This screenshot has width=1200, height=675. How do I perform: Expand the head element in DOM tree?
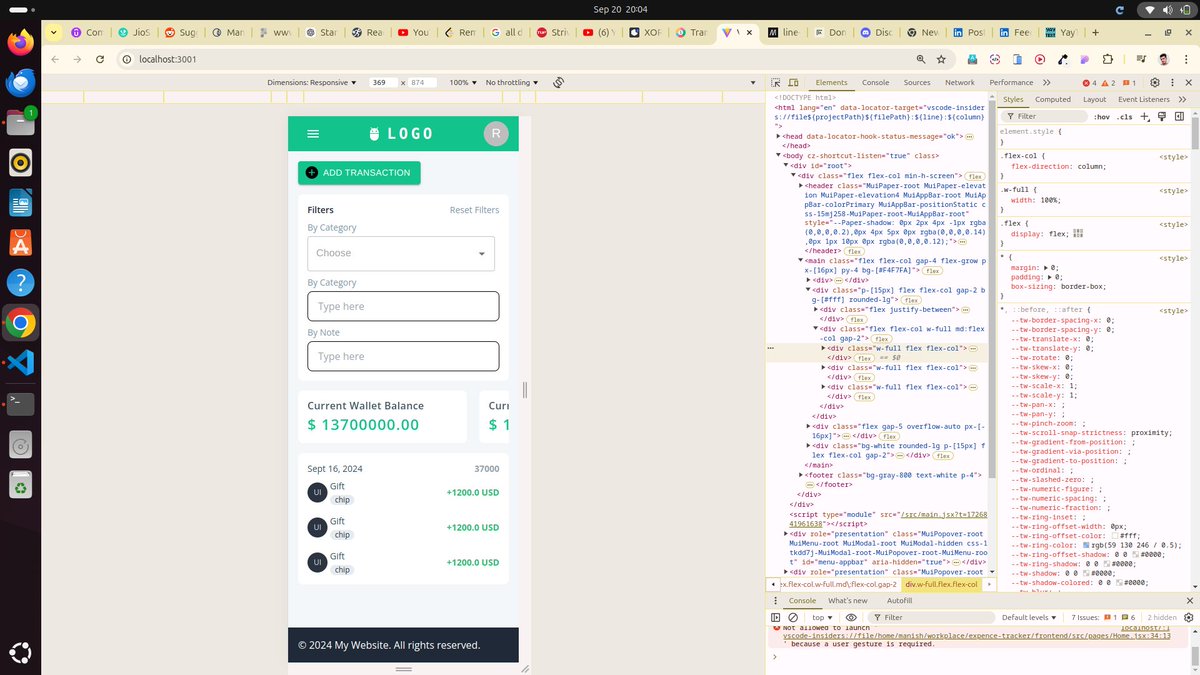coord(778,136)
